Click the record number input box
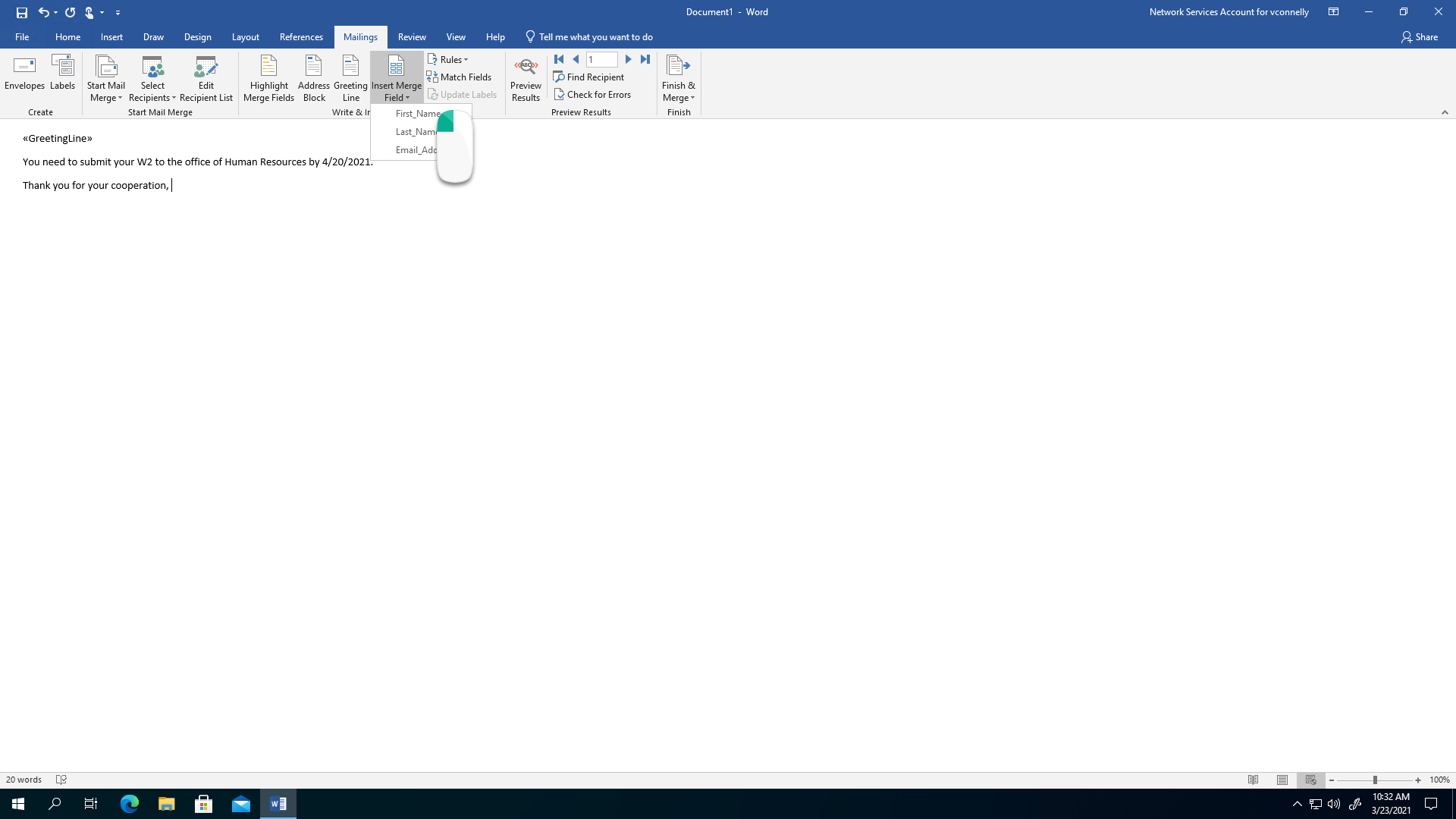Screen dimensions: 1456x819 602,59
